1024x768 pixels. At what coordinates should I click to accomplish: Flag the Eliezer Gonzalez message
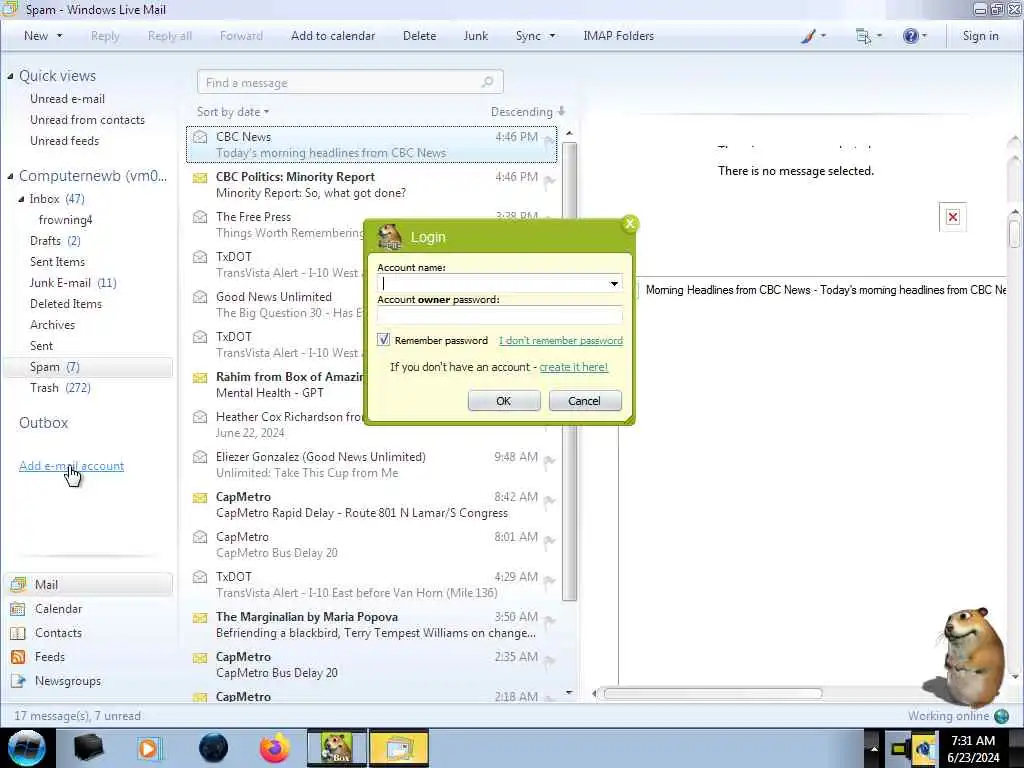(x=550, y=462)
